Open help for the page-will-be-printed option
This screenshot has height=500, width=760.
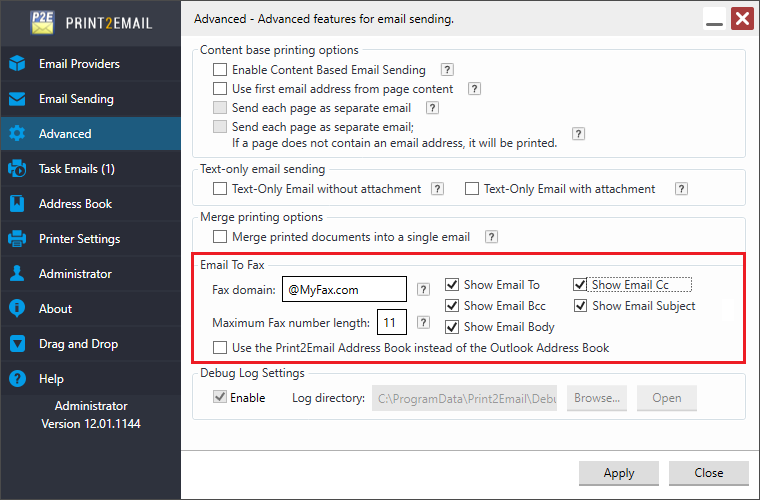pos(578,134)
